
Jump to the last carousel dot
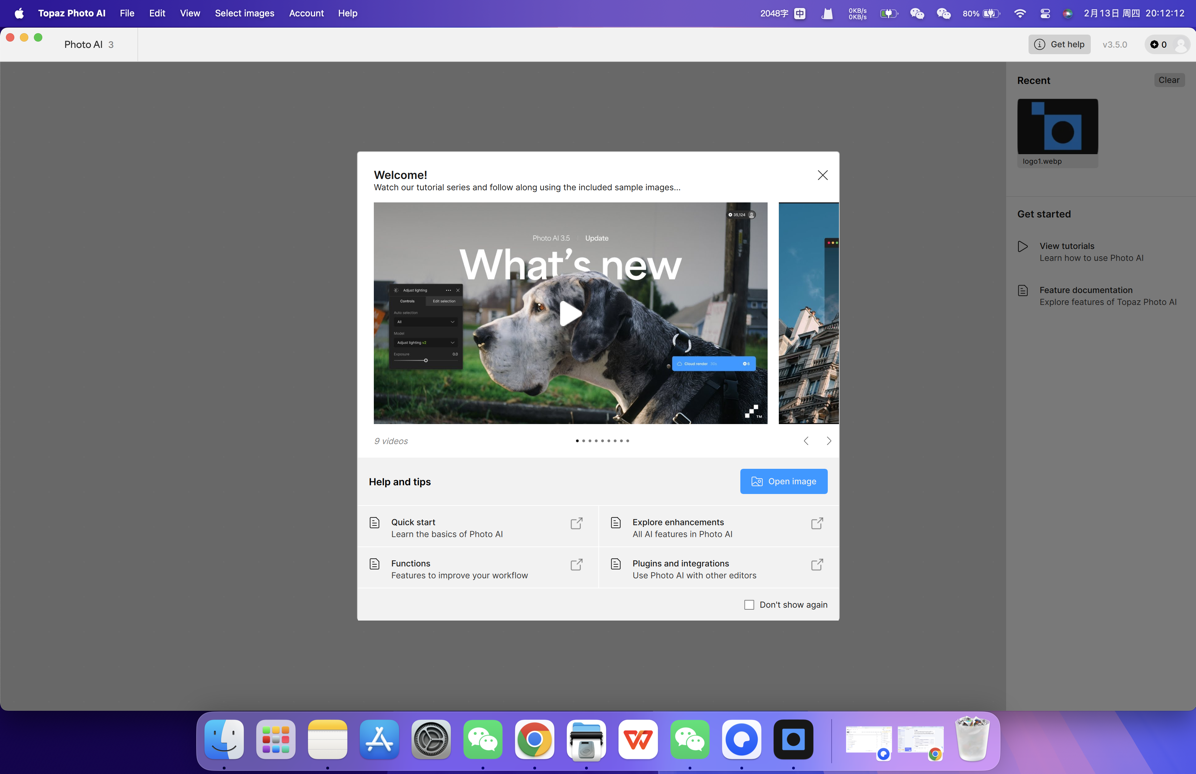(x=628, y=441)
